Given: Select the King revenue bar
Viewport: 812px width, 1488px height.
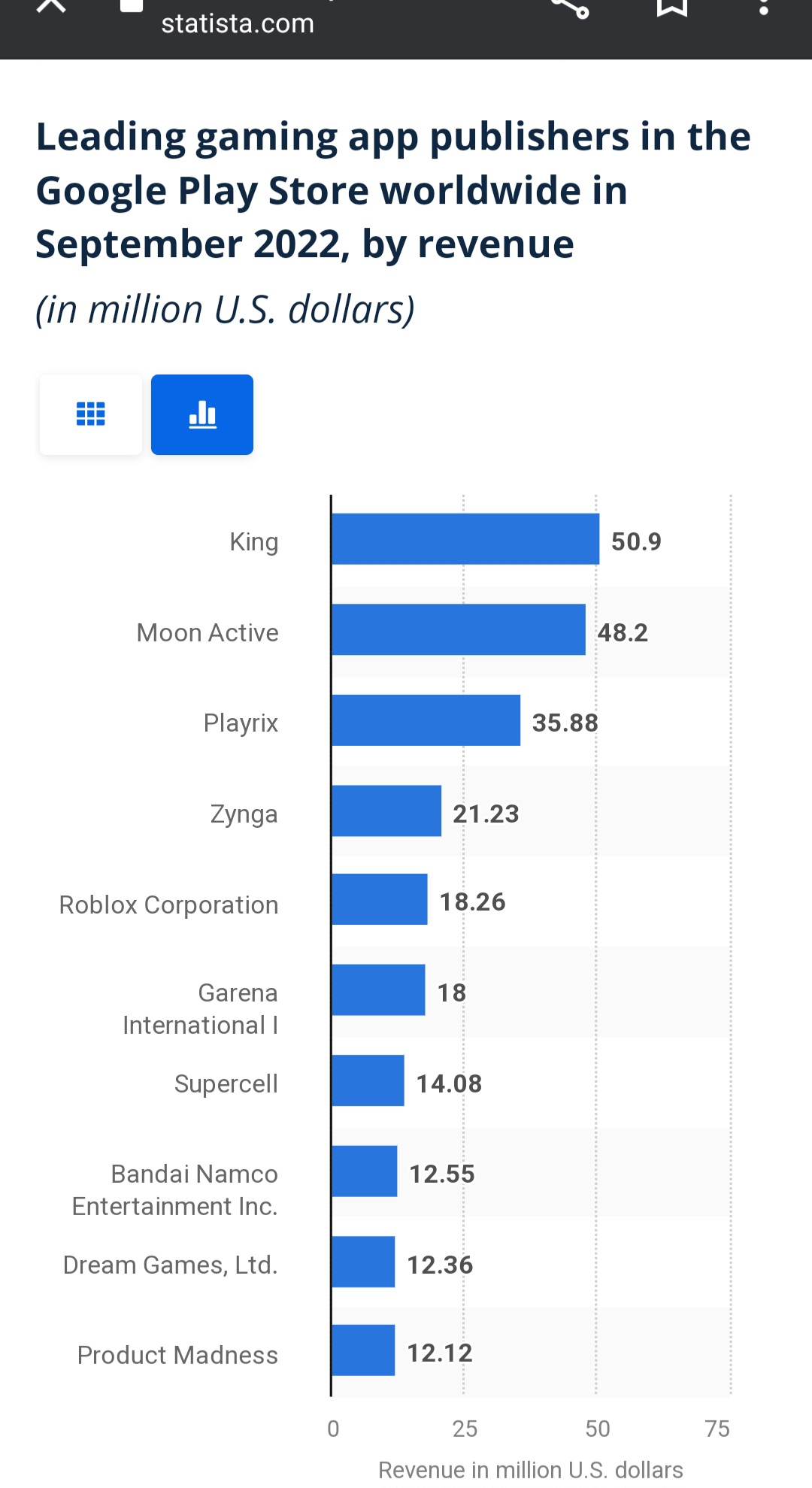Looking at the screenshot, I should coord(465,539).
